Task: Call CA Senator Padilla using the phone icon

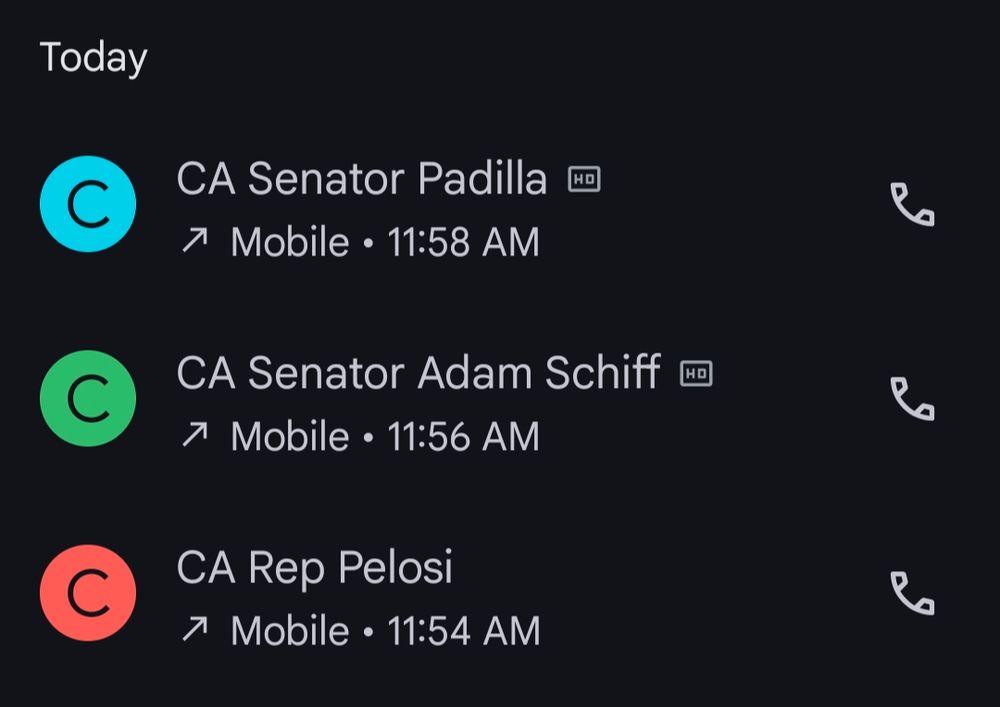Action: pos(913,203)
